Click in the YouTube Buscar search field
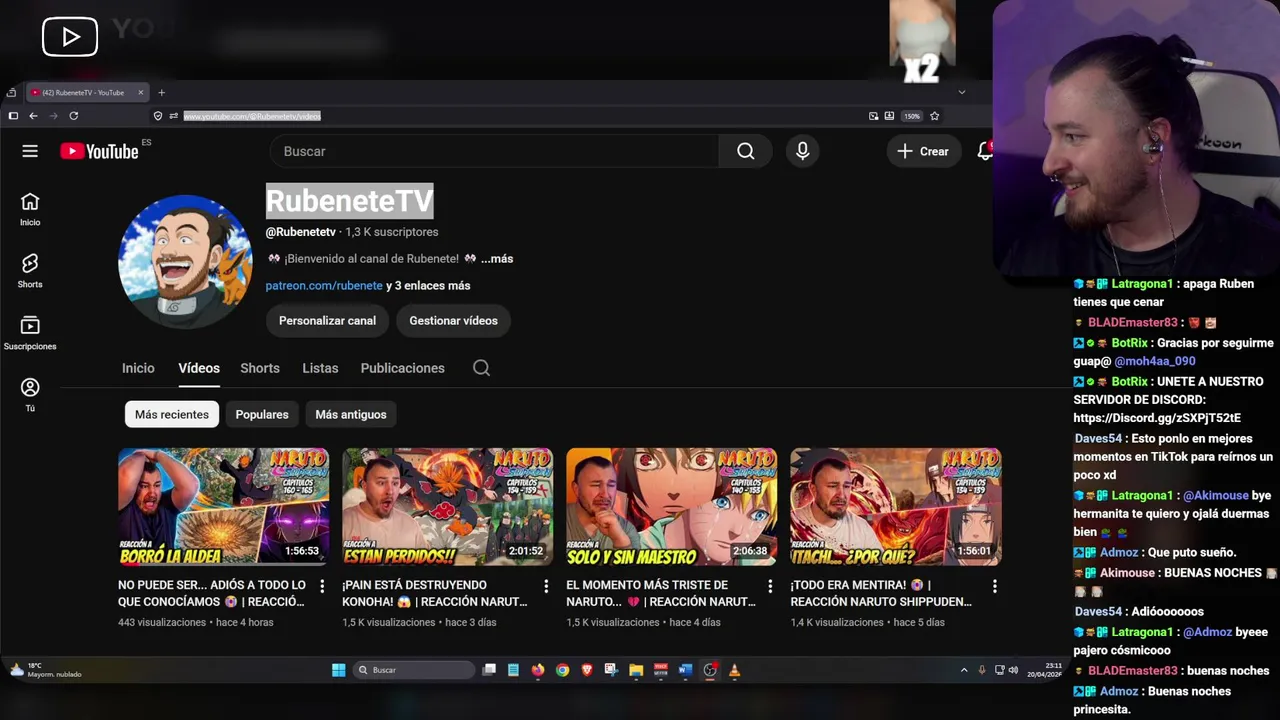1280x720 pixels. tap(494, 151)
